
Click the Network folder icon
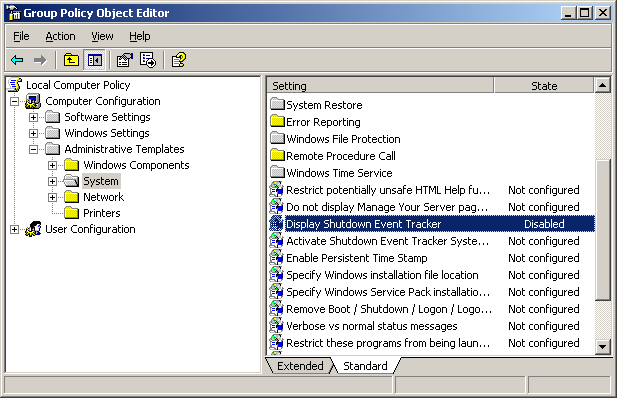pos(71,197)
